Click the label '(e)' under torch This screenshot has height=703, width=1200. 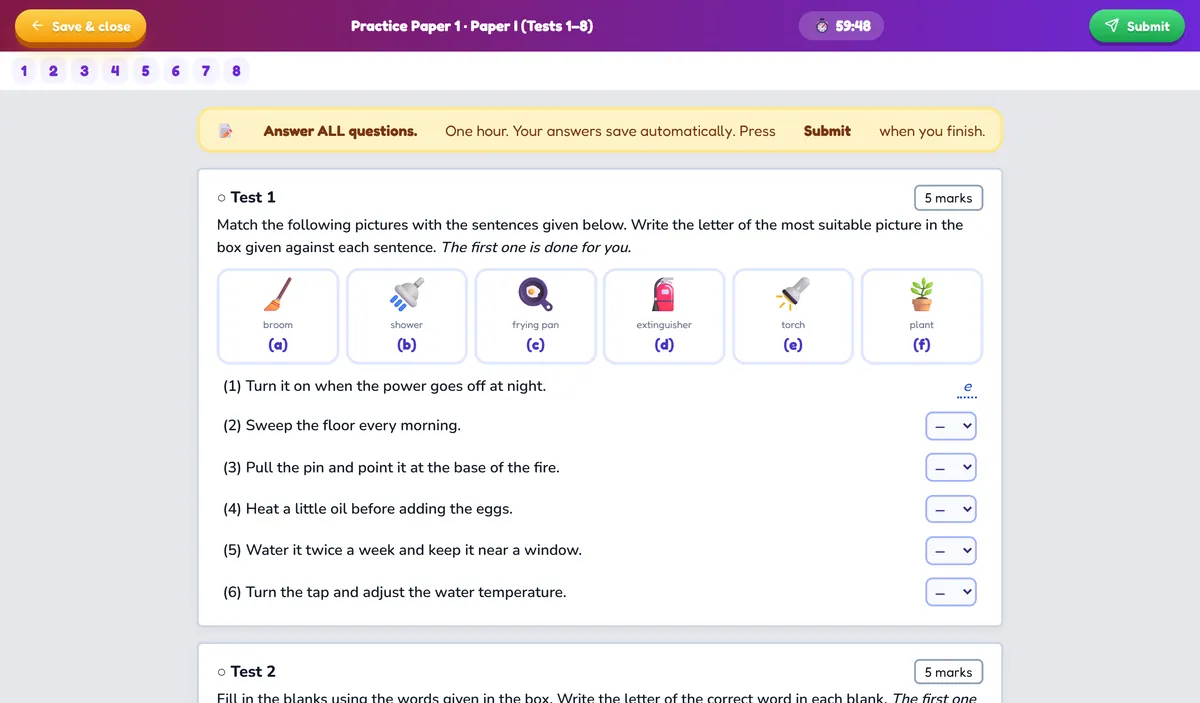point(793,345)
